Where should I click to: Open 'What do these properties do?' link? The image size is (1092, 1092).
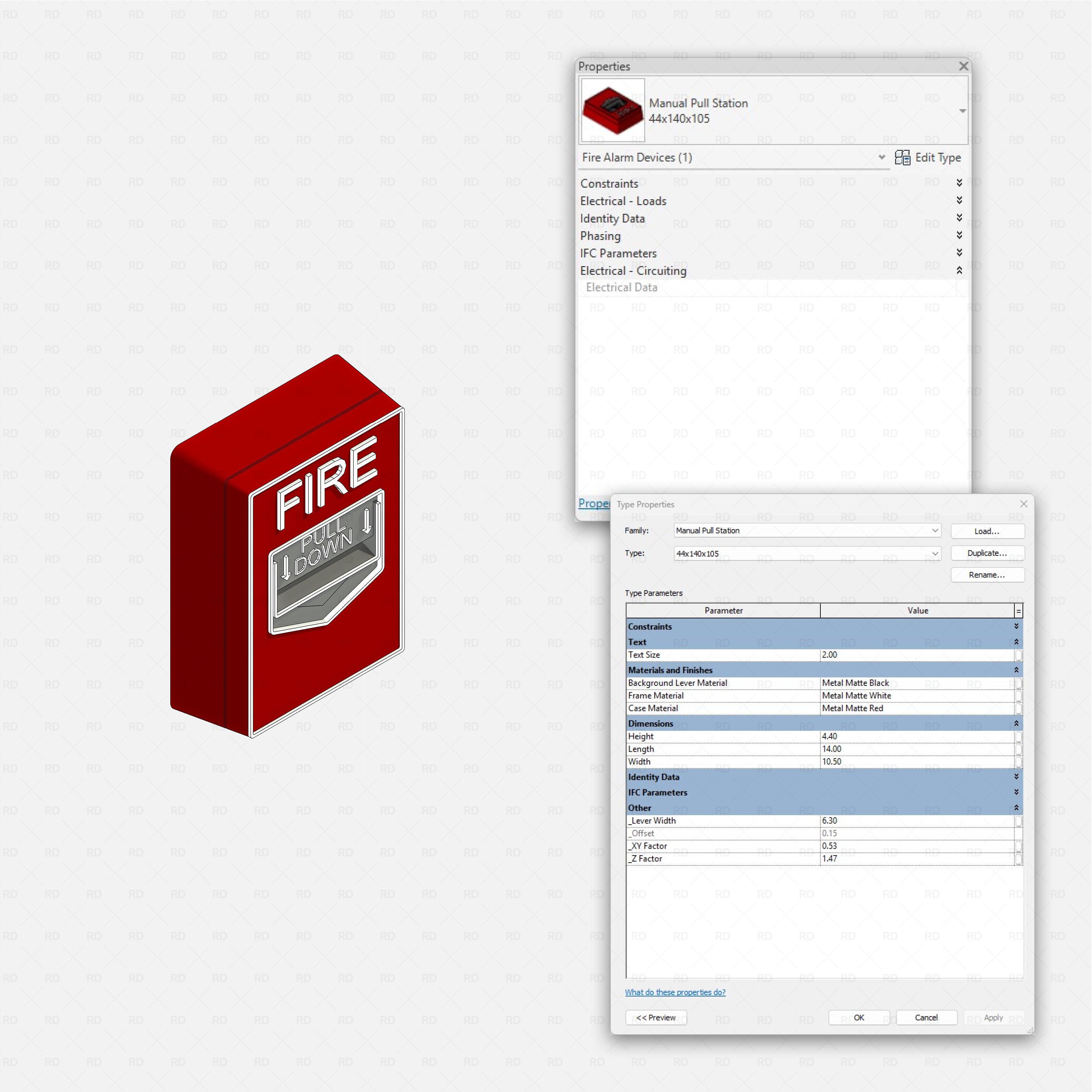tap(675, 992)
